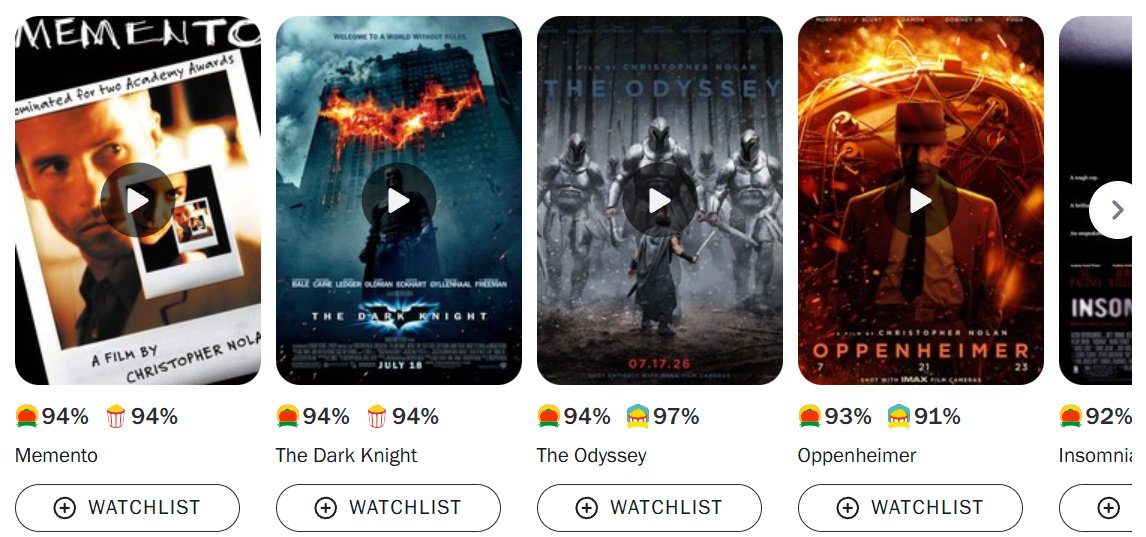Add The Dark Knight to Watchlist
This screenshot has height=537, width=1146.
point(388,508)
